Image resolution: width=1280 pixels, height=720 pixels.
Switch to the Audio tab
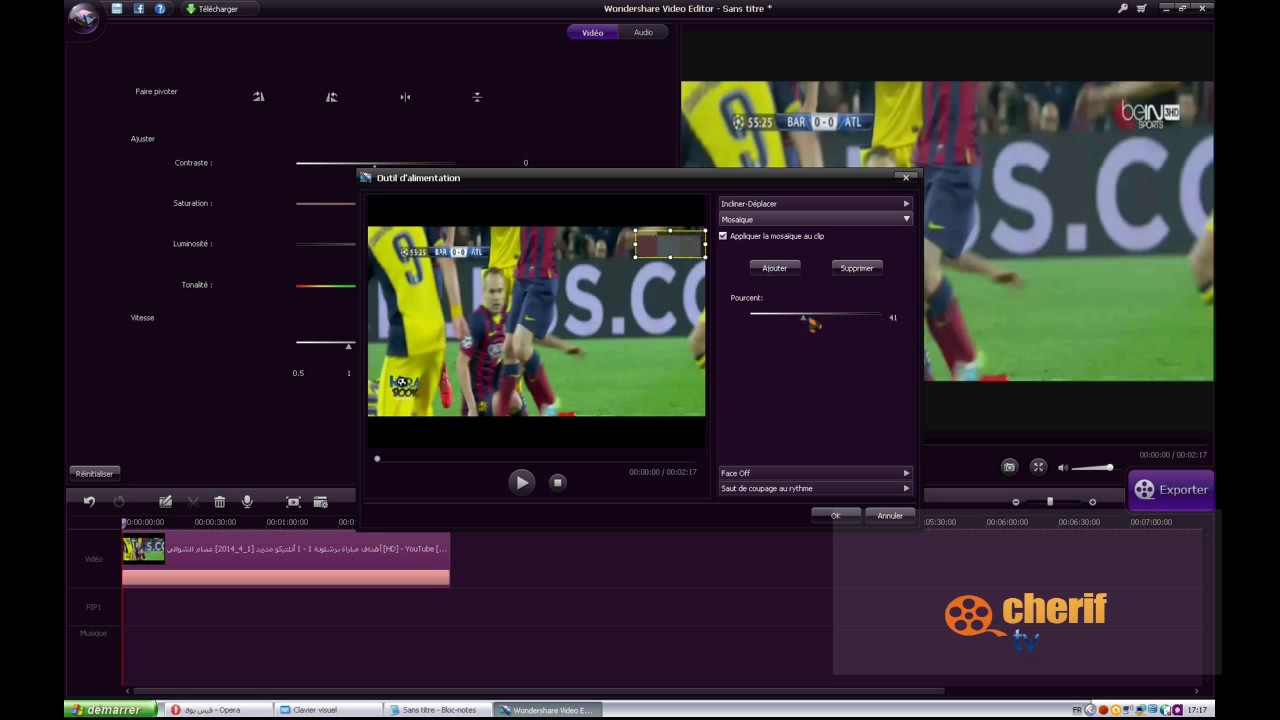point(643,33)
